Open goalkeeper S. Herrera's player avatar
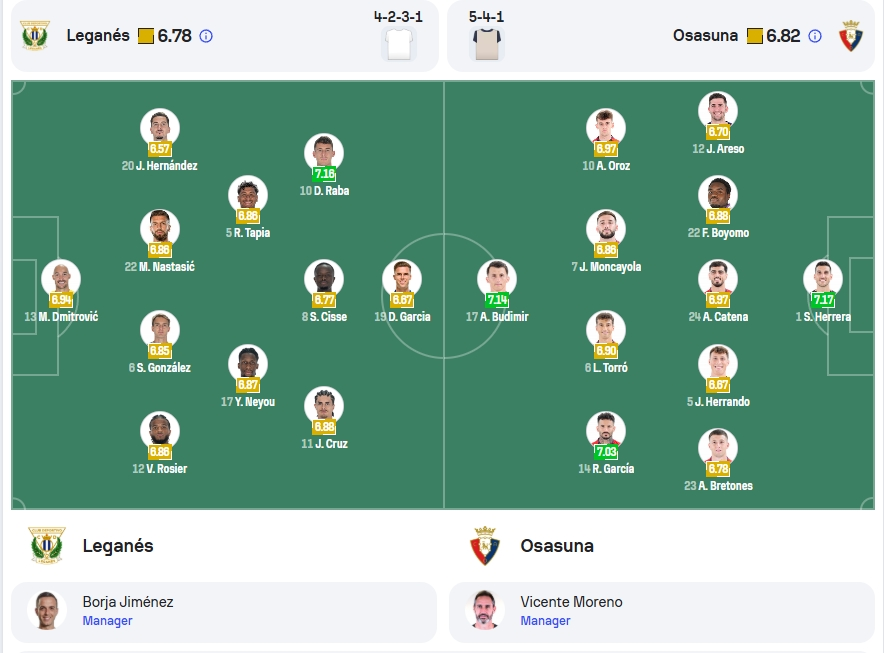The height and width of the screenshot is (653, 884). tap(823, 279)
